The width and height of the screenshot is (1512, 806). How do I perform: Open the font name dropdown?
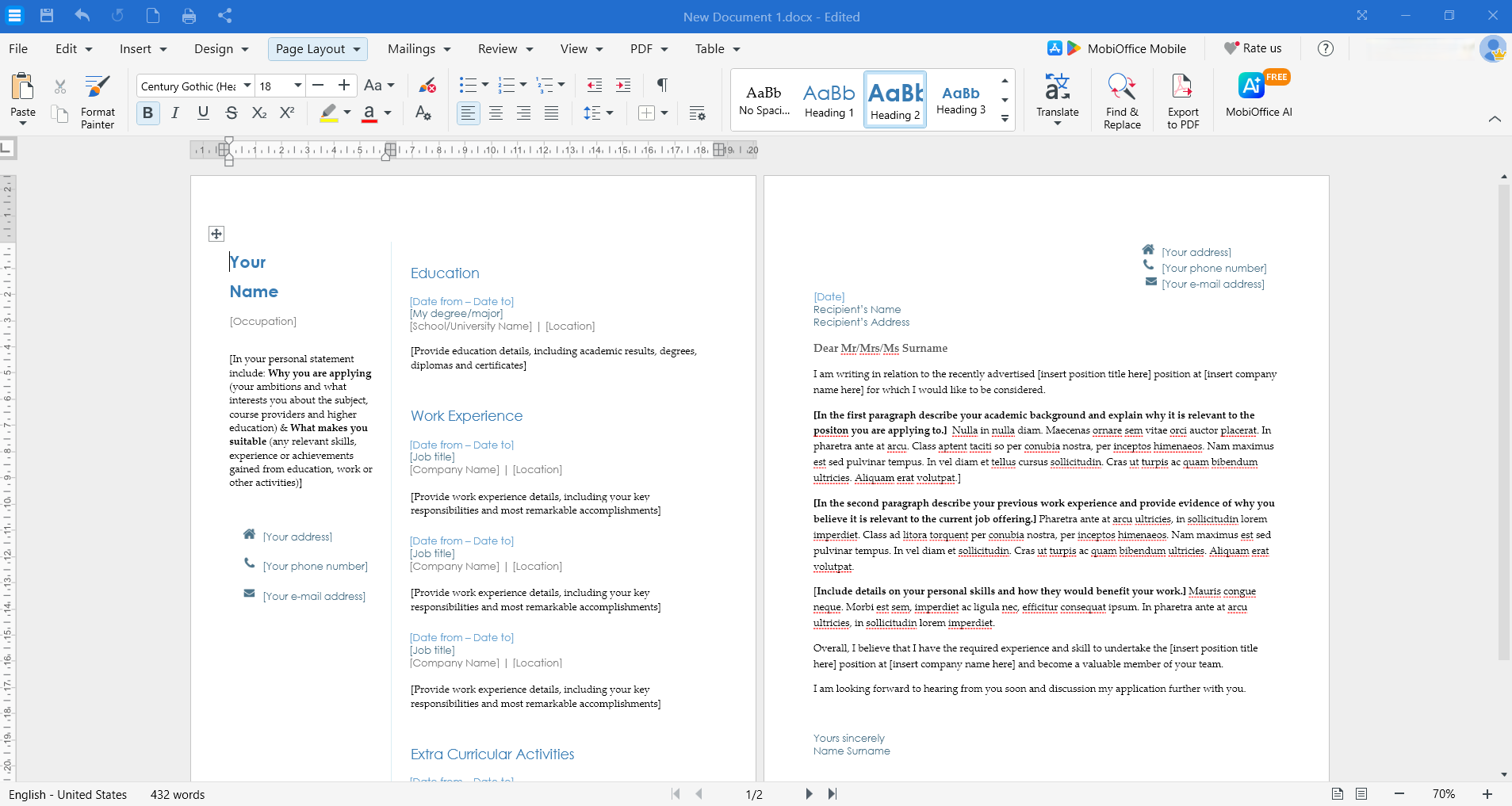point(247,86)
